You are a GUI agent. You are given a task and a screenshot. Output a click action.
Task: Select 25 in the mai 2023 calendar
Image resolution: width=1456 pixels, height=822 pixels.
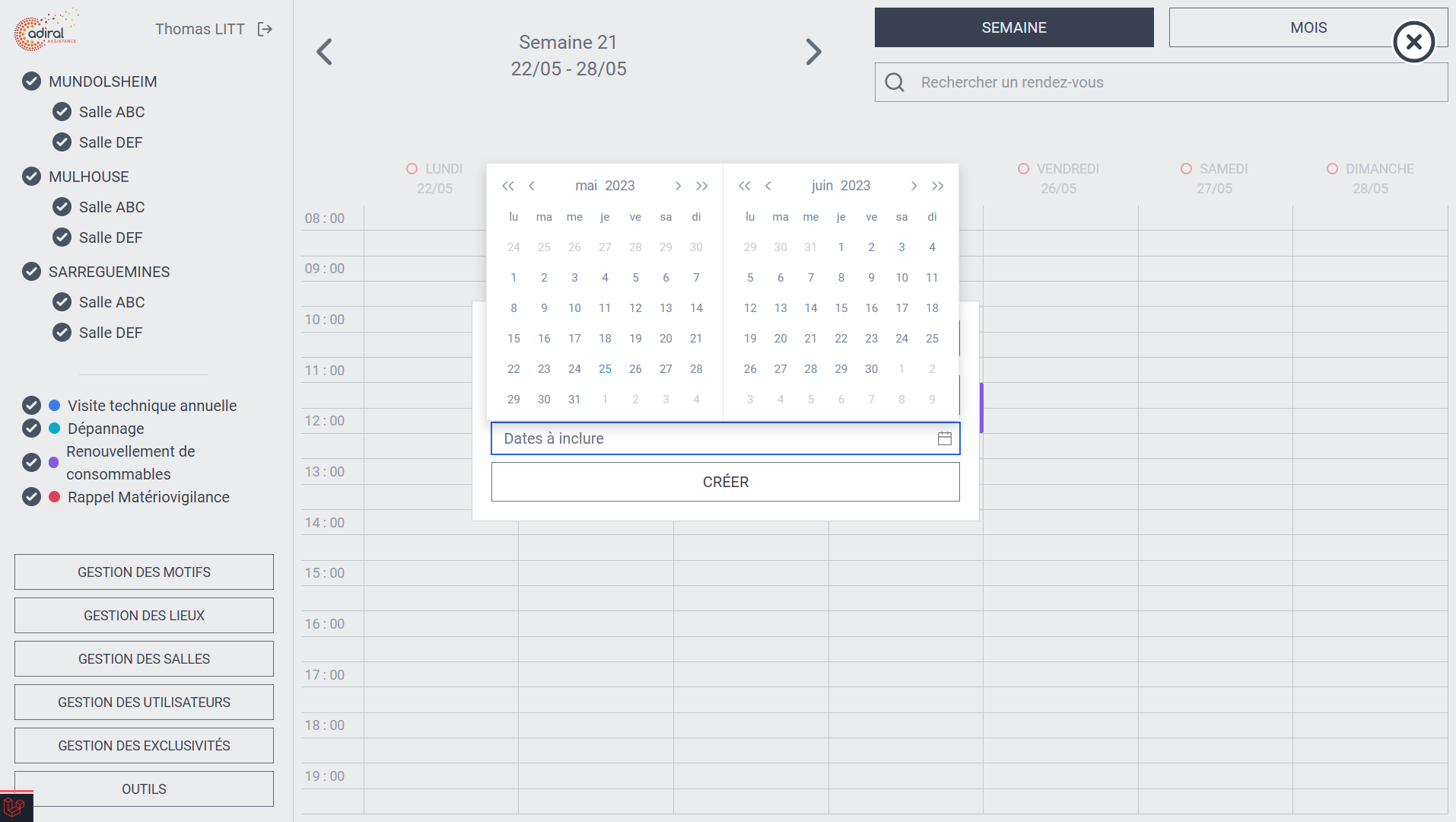(605, 369)
